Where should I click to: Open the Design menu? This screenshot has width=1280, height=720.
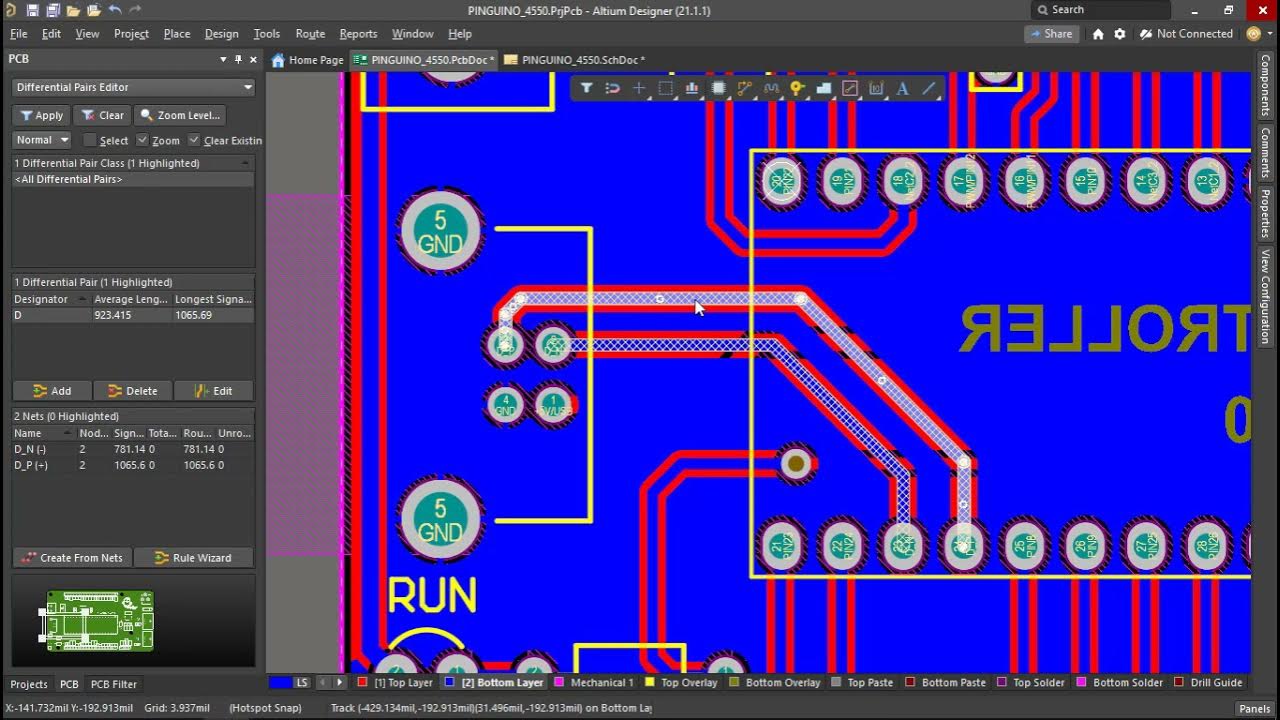click(x=221, y=34)
